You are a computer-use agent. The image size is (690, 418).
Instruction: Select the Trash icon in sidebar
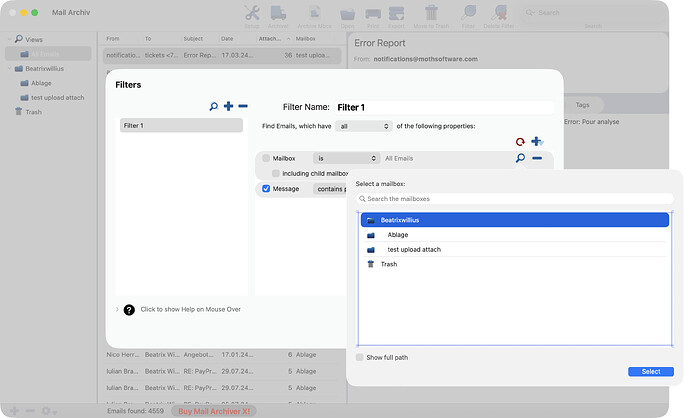pyautogui.click(x=18, y=111)
